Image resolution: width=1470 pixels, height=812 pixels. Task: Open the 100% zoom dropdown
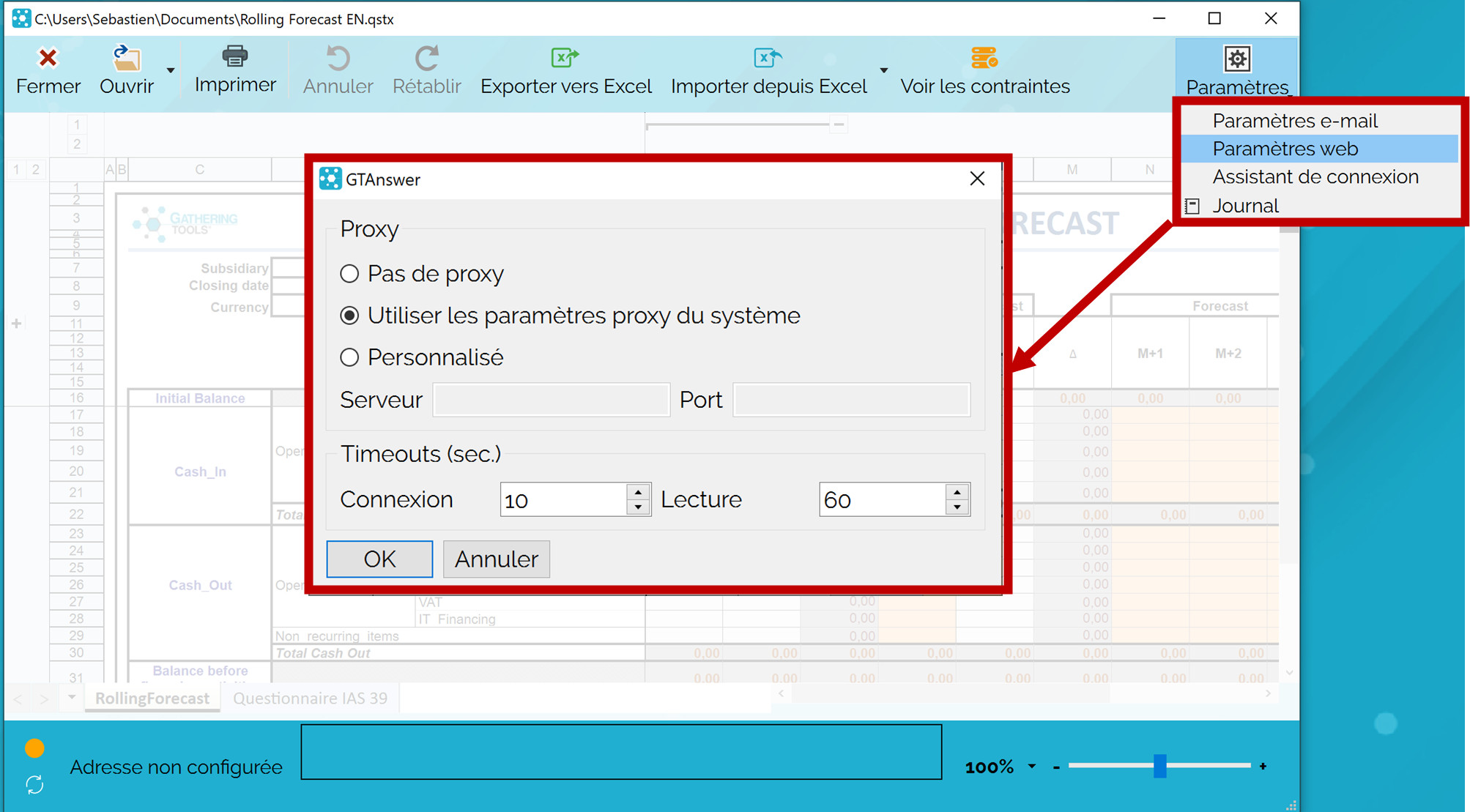coord(1031,767)
